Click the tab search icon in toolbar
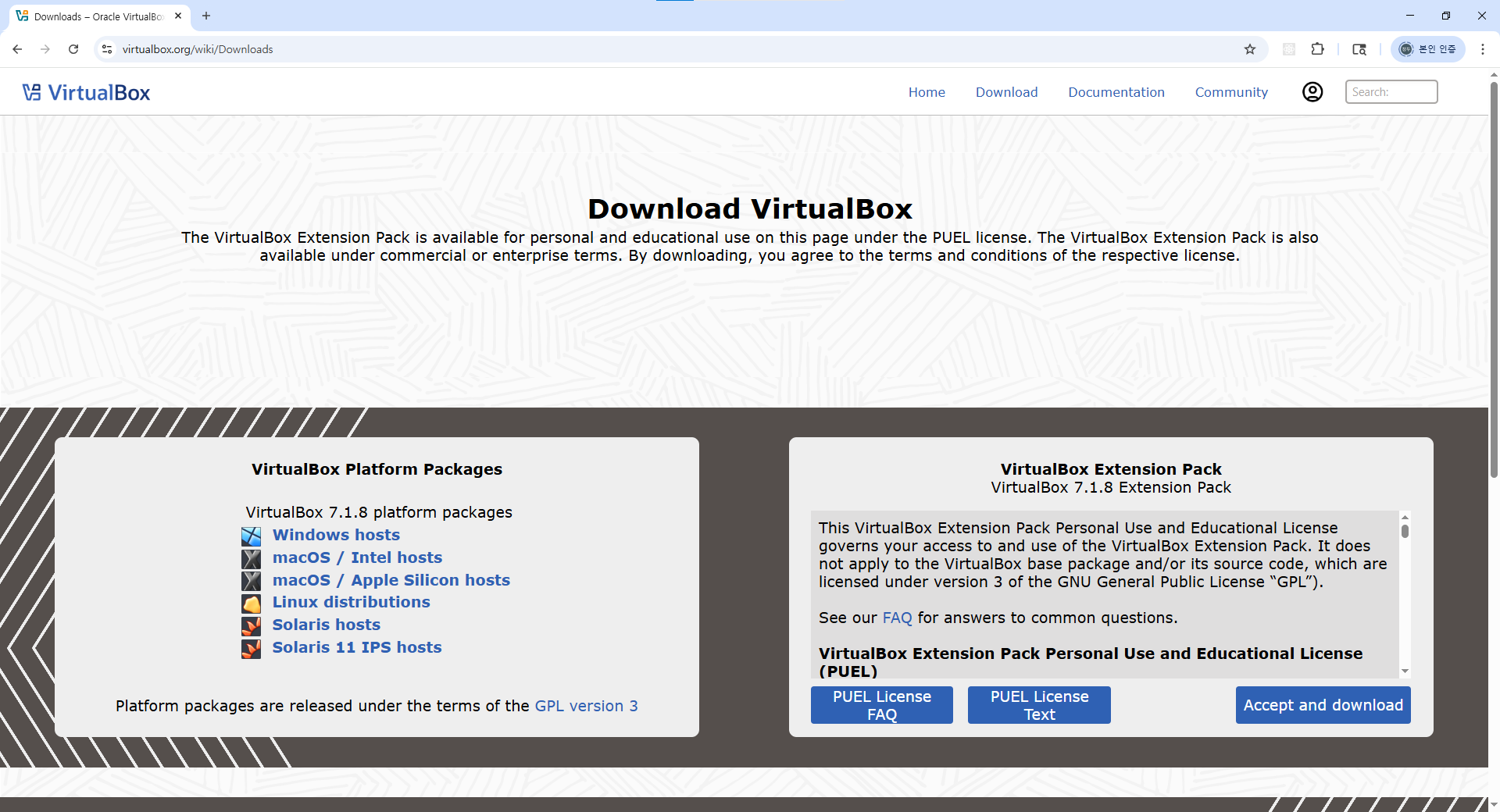Screen dimensions: 1500x812 (x=1359, y=49)
